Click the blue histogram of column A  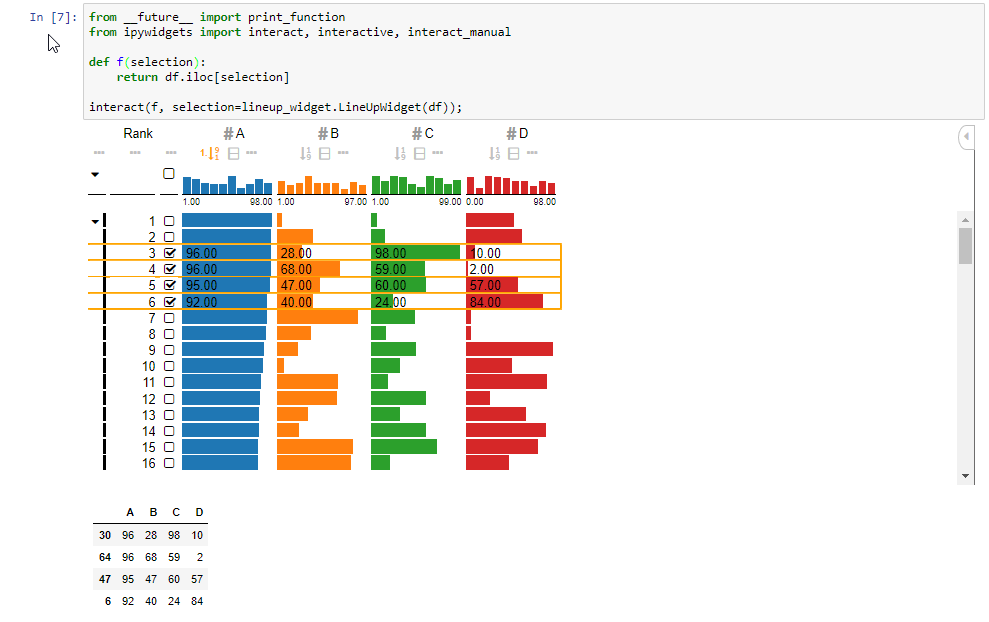227,185
